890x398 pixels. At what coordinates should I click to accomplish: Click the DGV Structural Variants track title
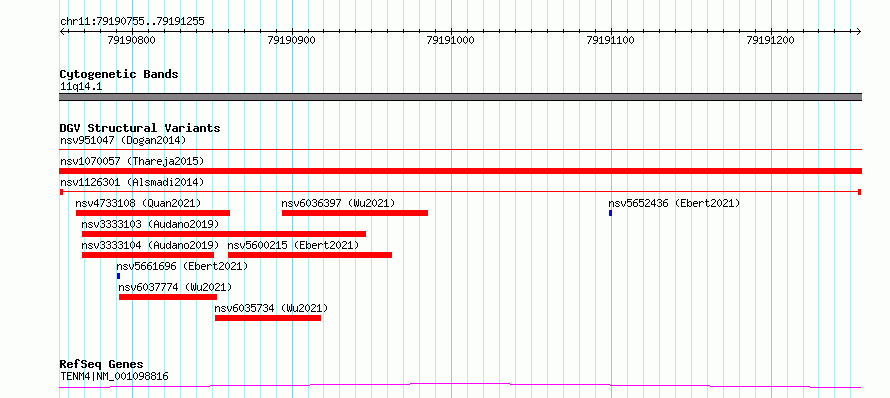140,128
